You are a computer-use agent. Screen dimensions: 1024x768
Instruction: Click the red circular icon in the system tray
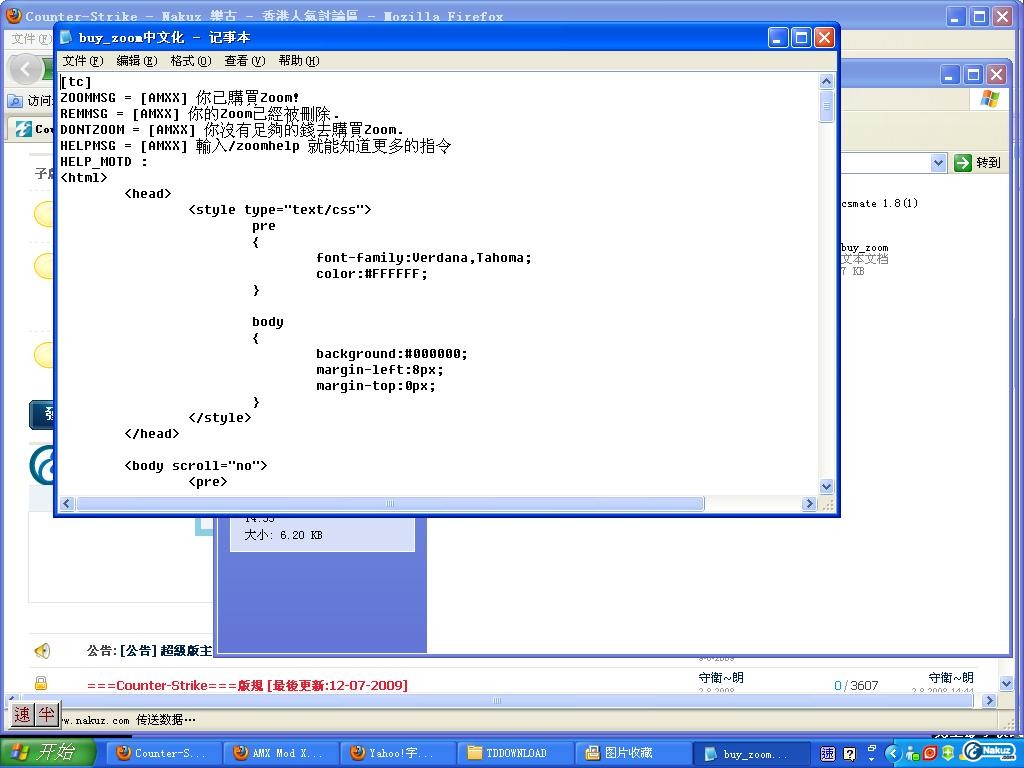click(x=930, y=754)
